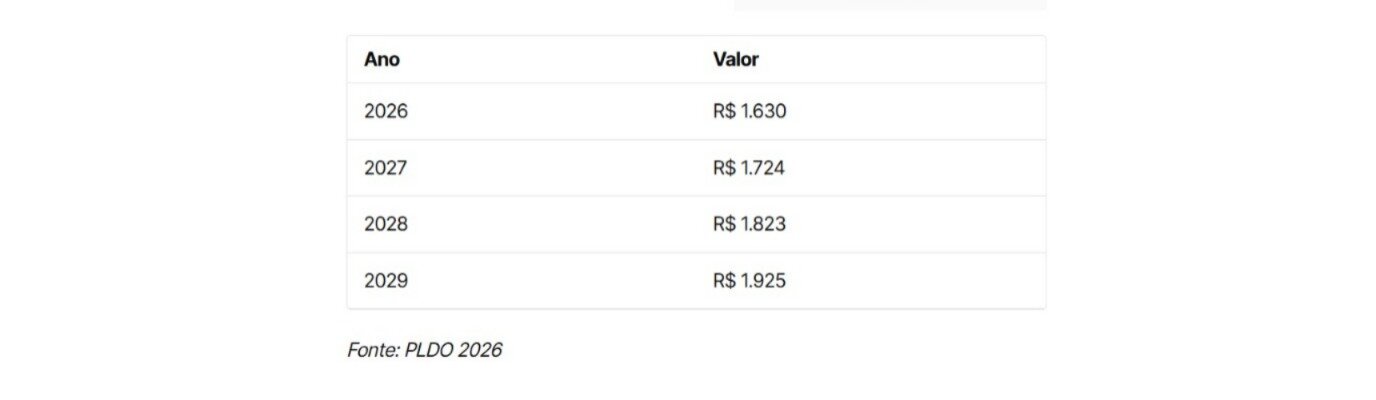The width and height of the screenshot is (1376, 400).
Task: Click blank area of header row
Action: tap(900, 59)
